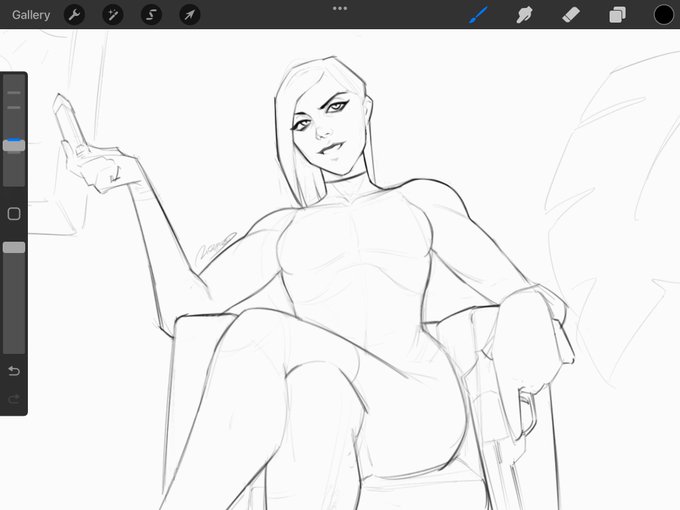The image size is (680, 510).
Task: Activate the Selection tool
Action: (x=151, y=15)
